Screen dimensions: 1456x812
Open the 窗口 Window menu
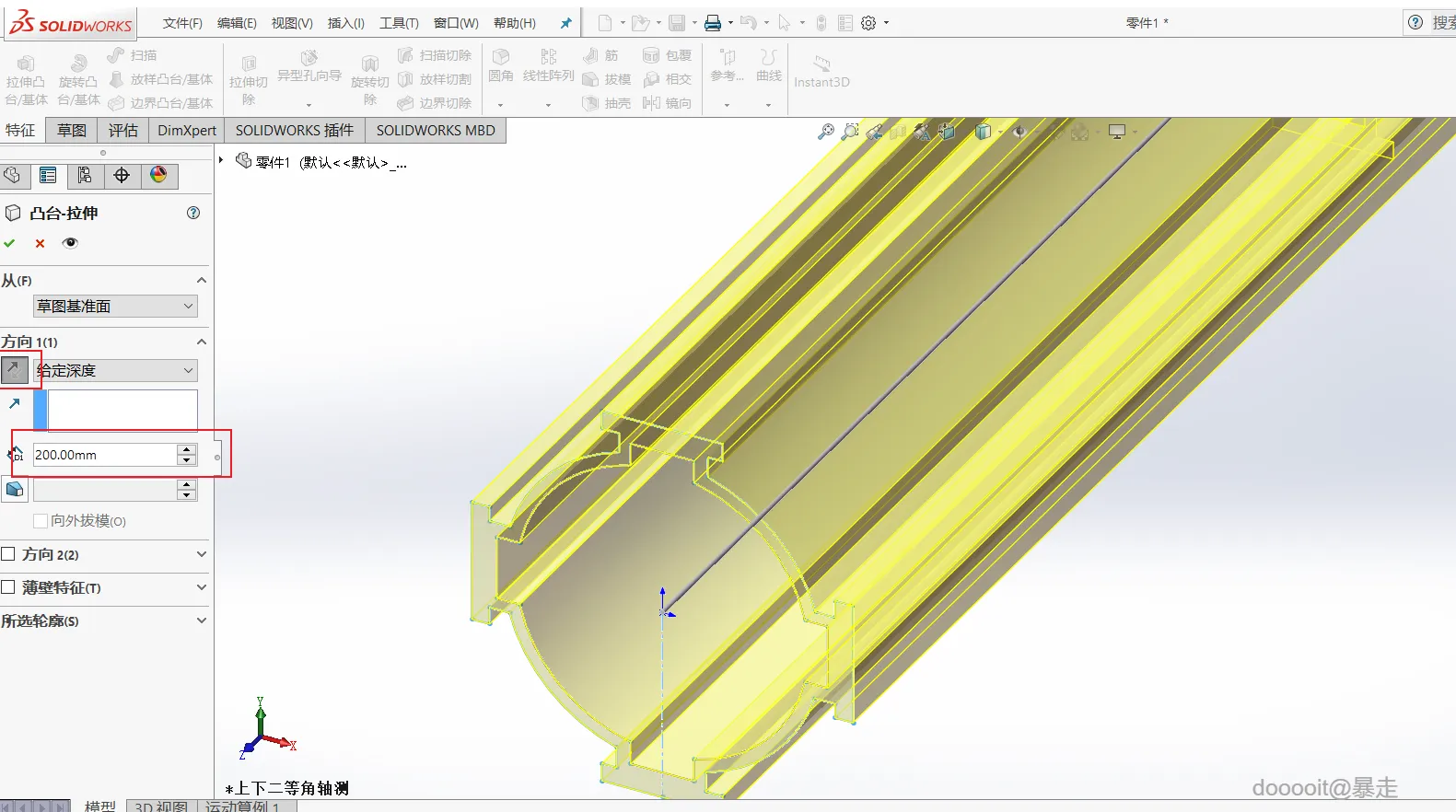456,23
